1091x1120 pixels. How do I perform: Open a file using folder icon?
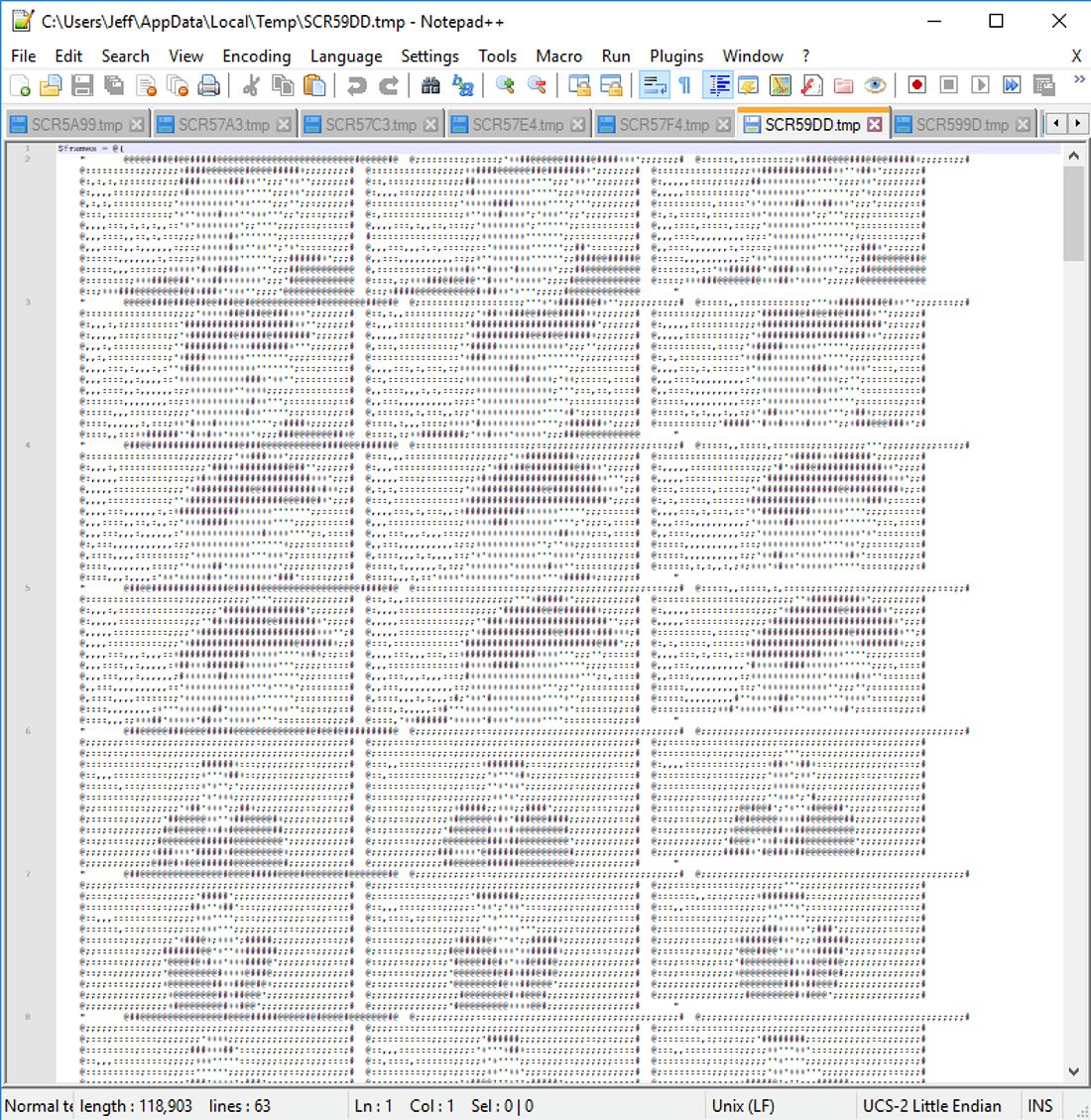click(51, 85)
